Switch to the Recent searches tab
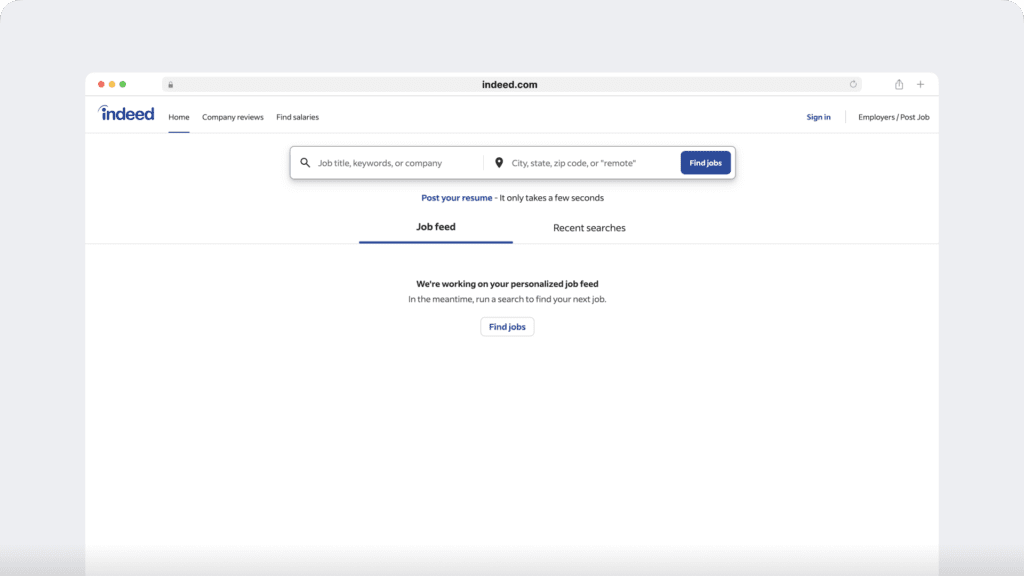1024x576 pixels. pos(589,228)
